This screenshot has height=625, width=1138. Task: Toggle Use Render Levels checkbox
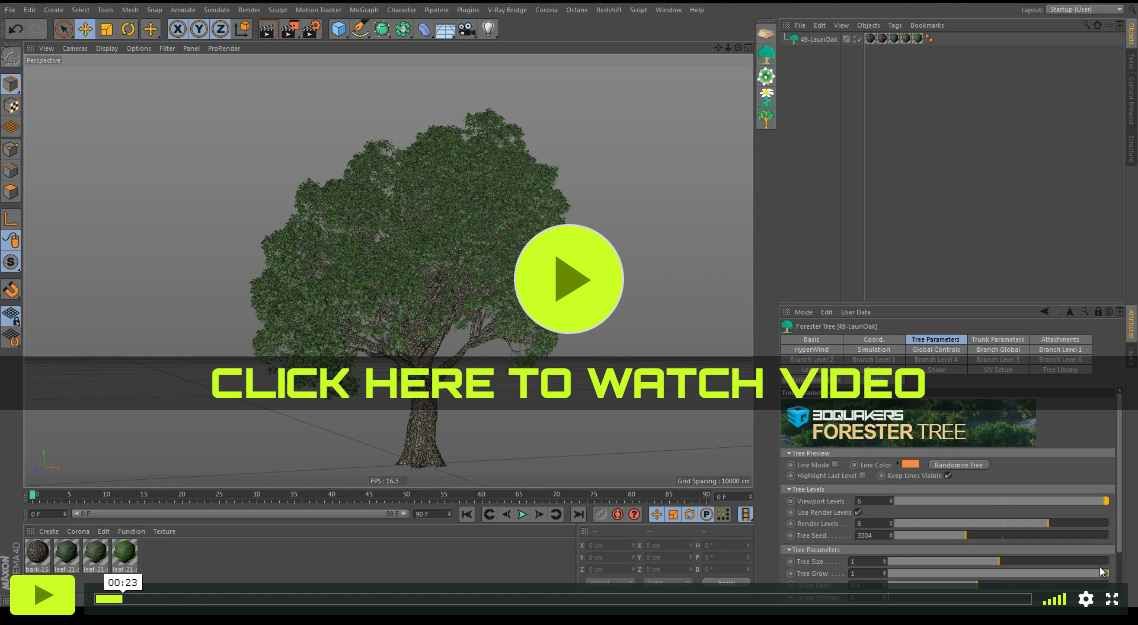tap(859, 512)
